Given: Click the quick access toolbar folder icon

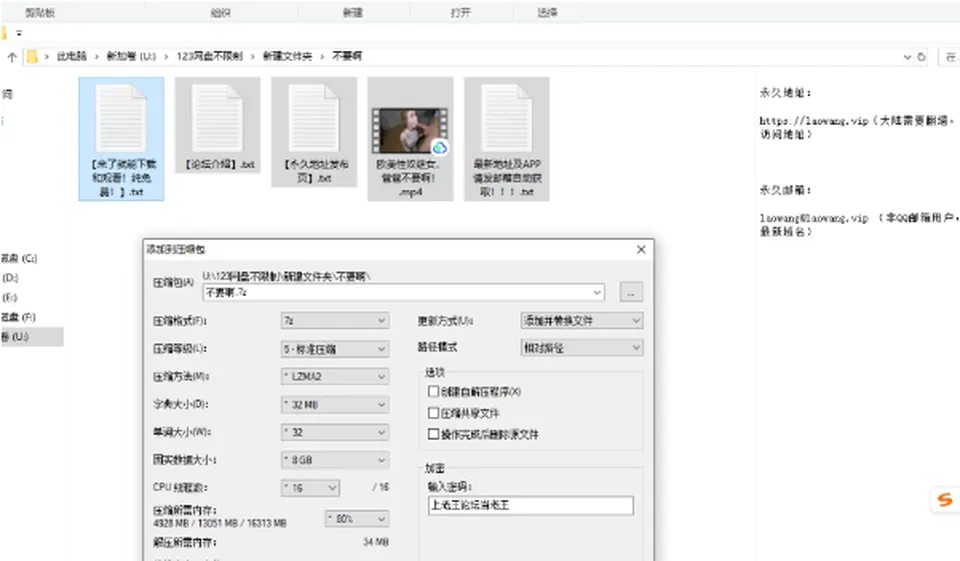Looking at the screenshot, I should (4, 32).
